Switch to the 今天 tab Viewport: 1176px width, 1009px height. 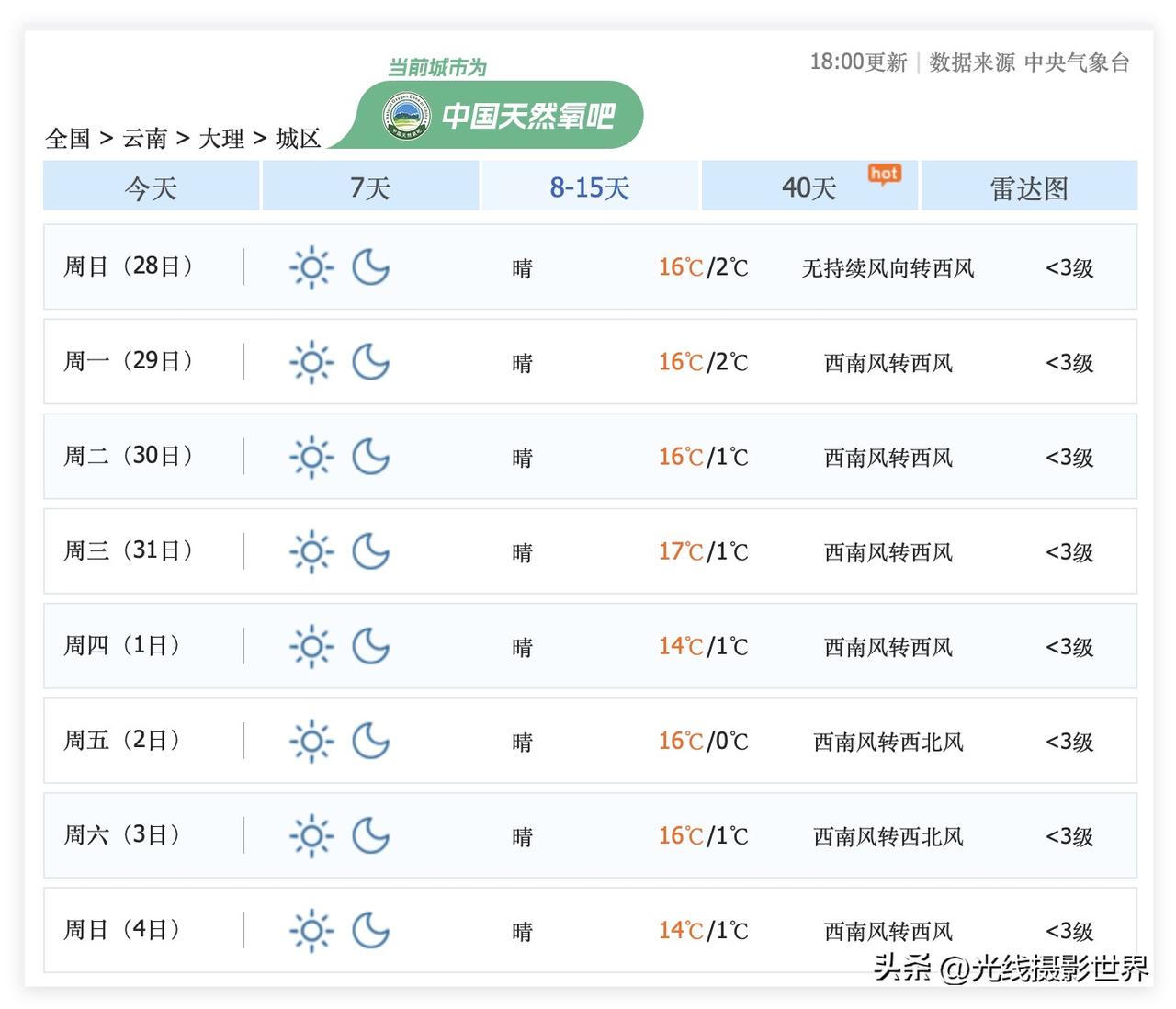click(151, 187)
